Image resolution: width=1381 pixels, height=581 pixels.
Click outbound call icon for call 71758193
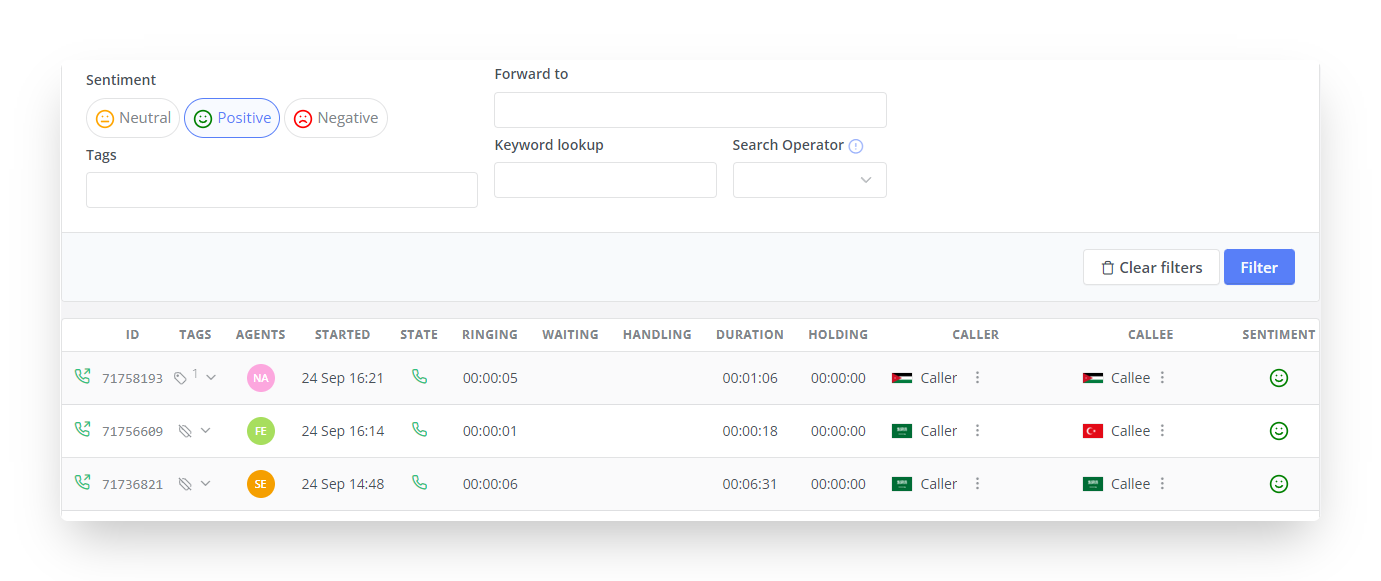(x=82, y=377)
